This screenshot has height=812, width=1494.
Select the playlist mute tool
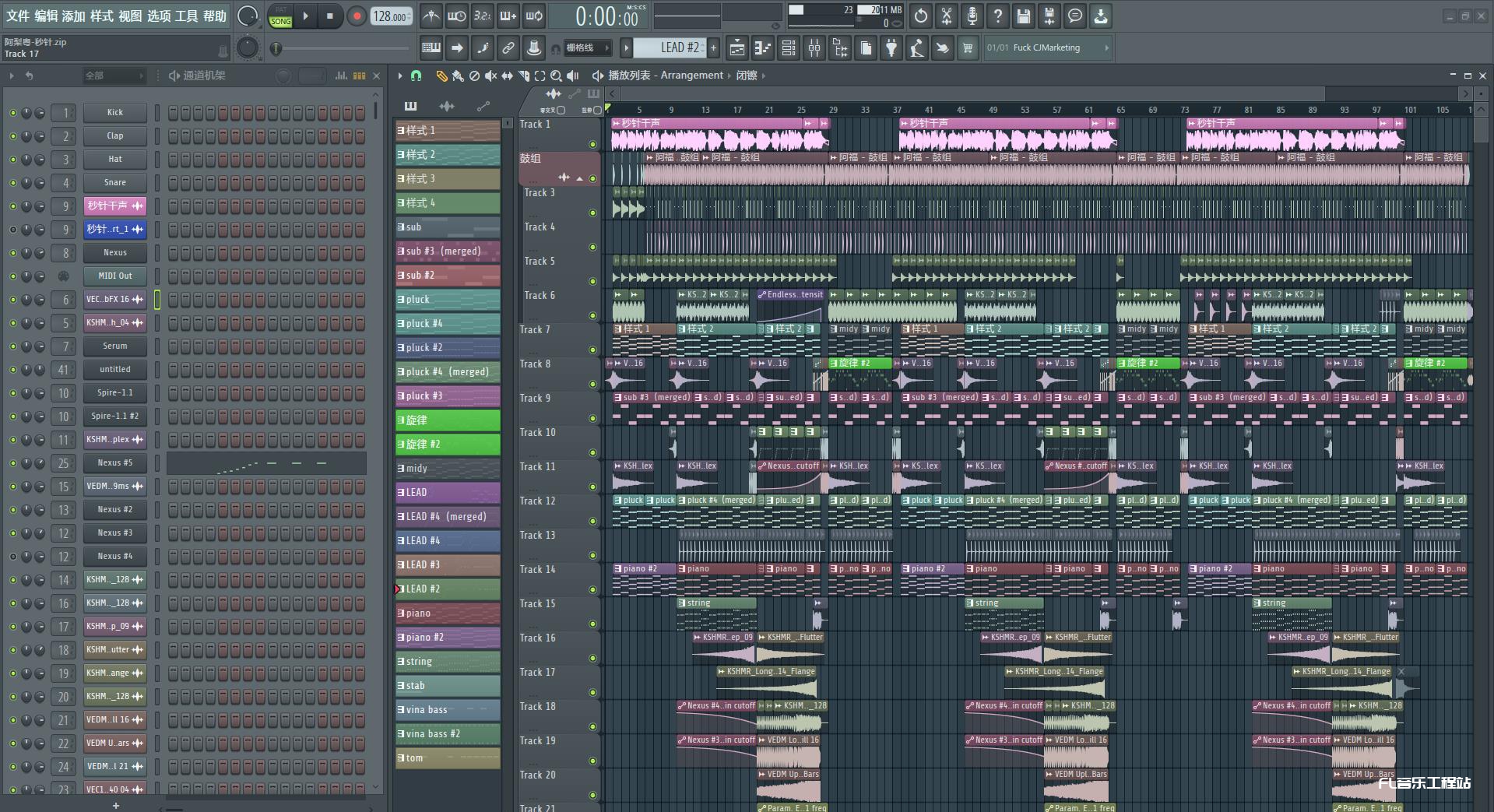click(x=490, y=76)
